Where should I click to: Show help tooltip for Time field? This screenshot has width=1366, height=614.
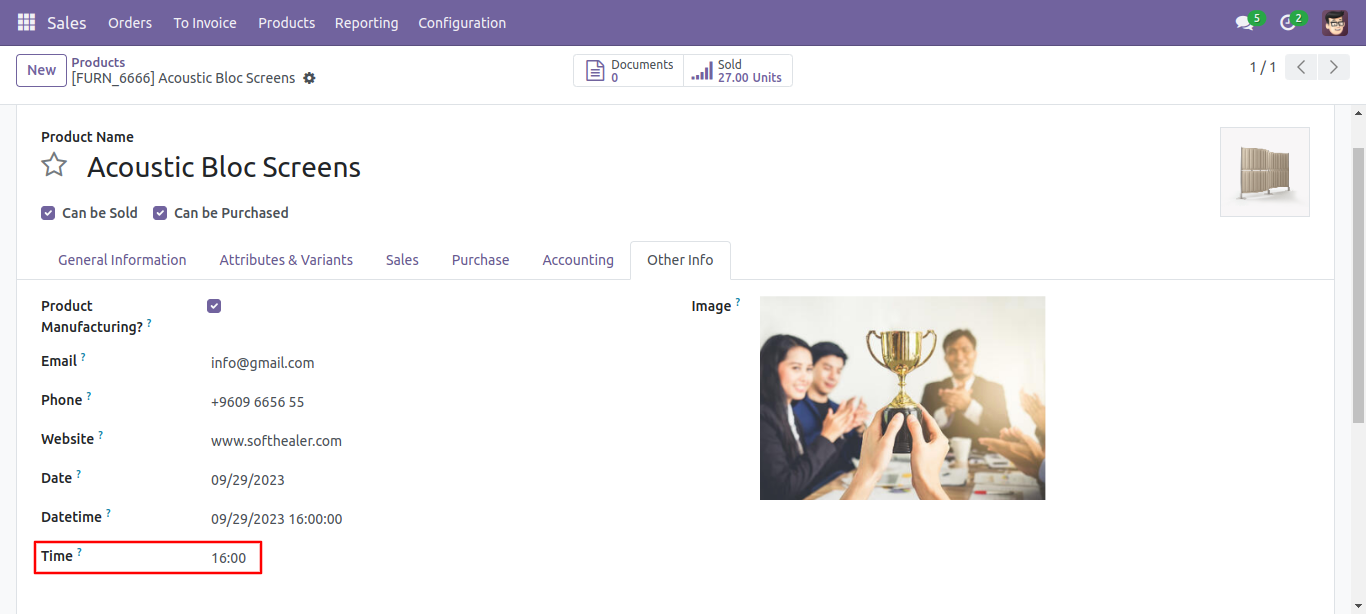click(x=79, y=551)
